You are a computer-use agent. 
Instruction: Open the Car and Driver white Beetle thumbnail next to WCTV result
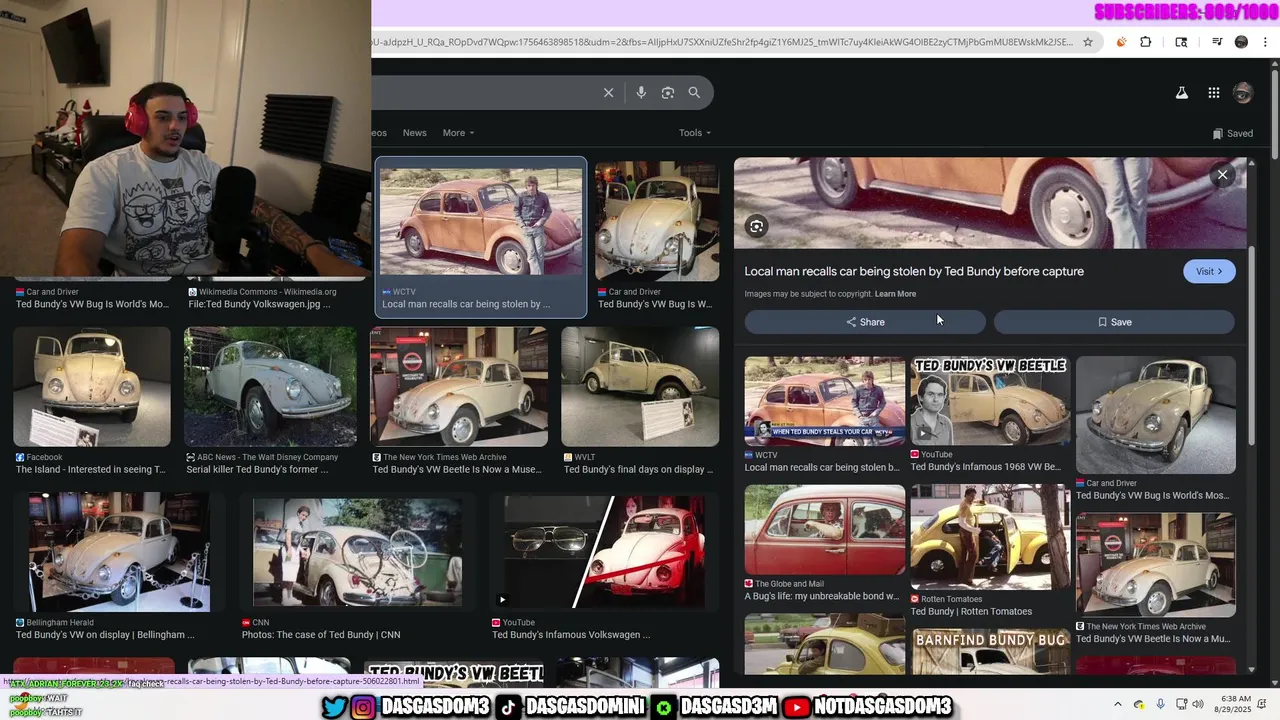657,221
